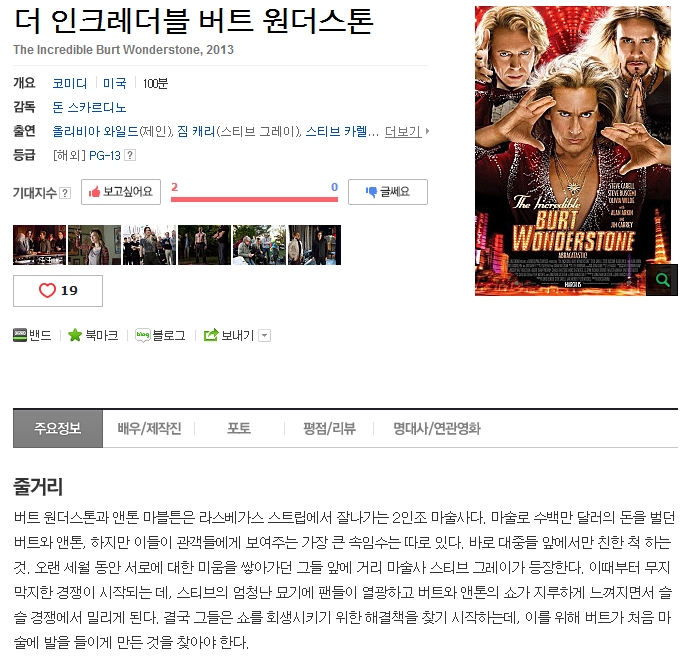The height and width of the screenshot is (661, 684).
Task: Select the 포토 tab
Action: (239, 428)
